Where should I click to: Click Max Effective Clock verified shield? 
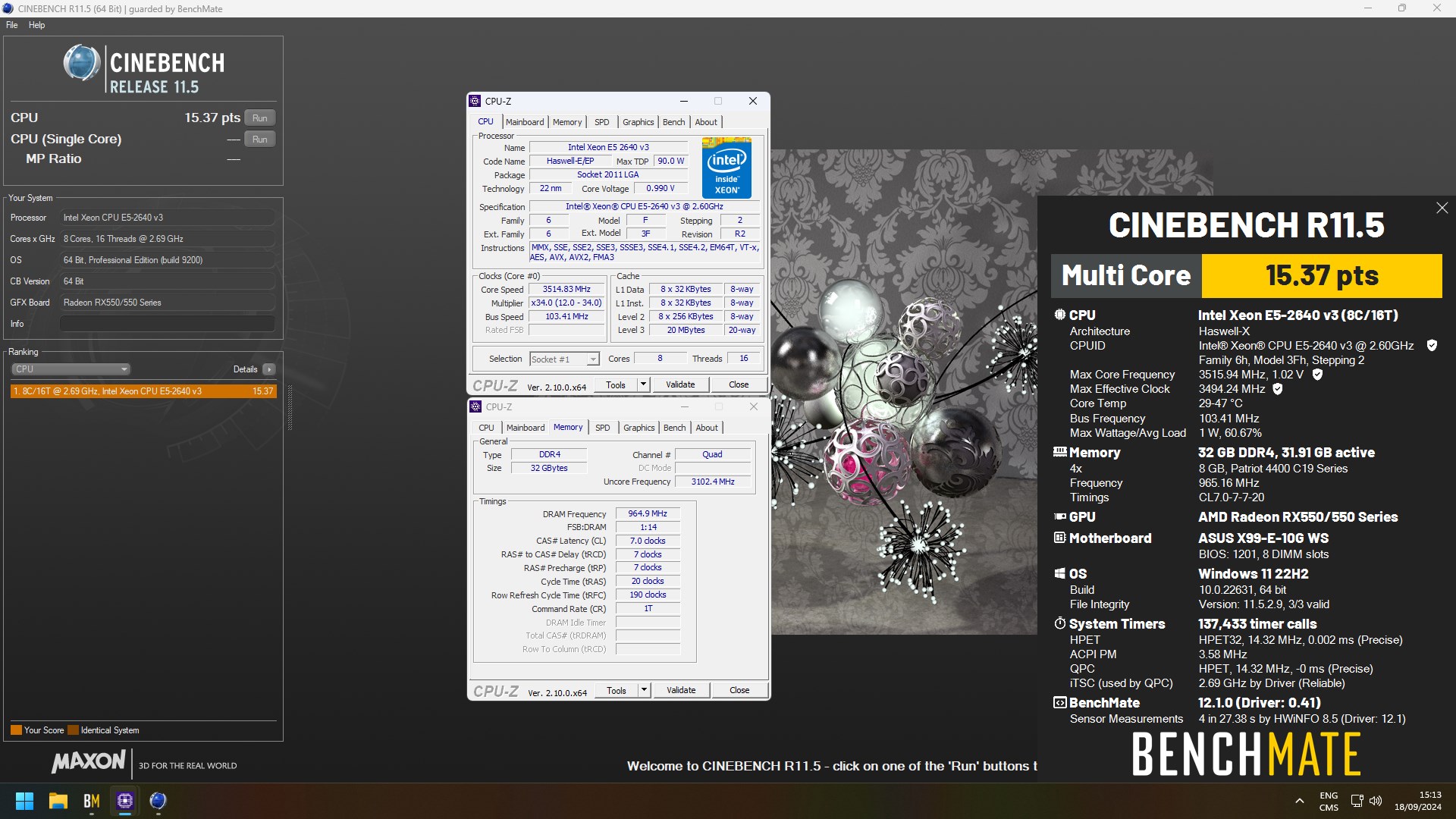pos(1278,389)
